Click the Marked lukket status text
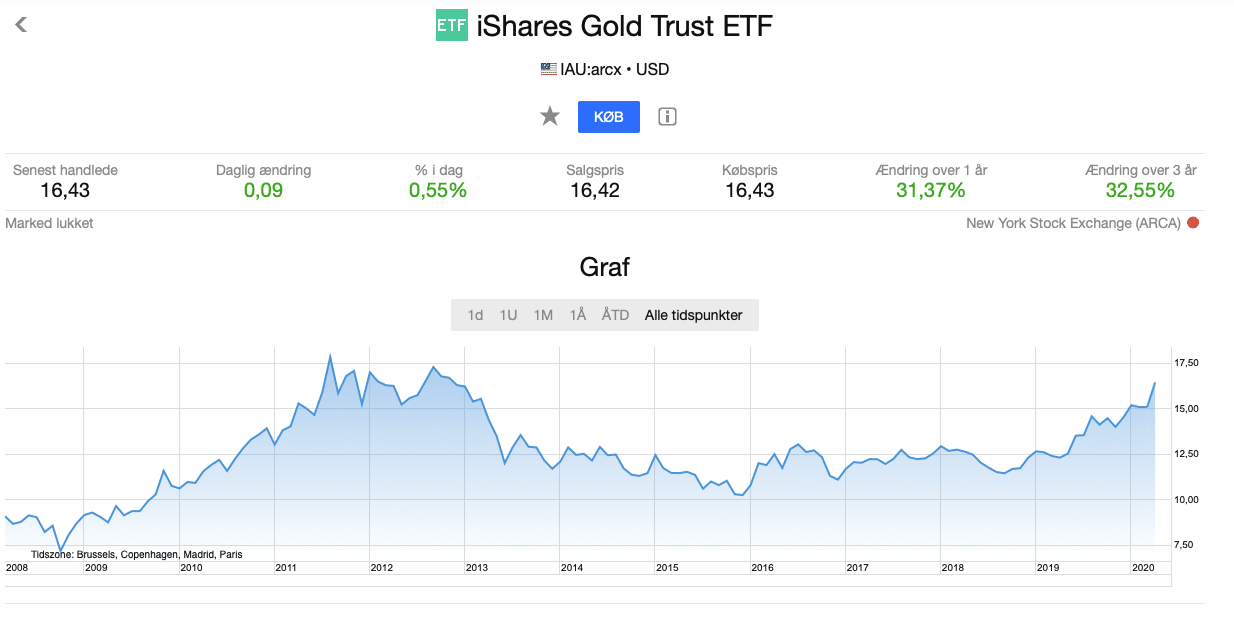Image resolution: width=1234 pixels, height=618 pixels. point(49,222)
